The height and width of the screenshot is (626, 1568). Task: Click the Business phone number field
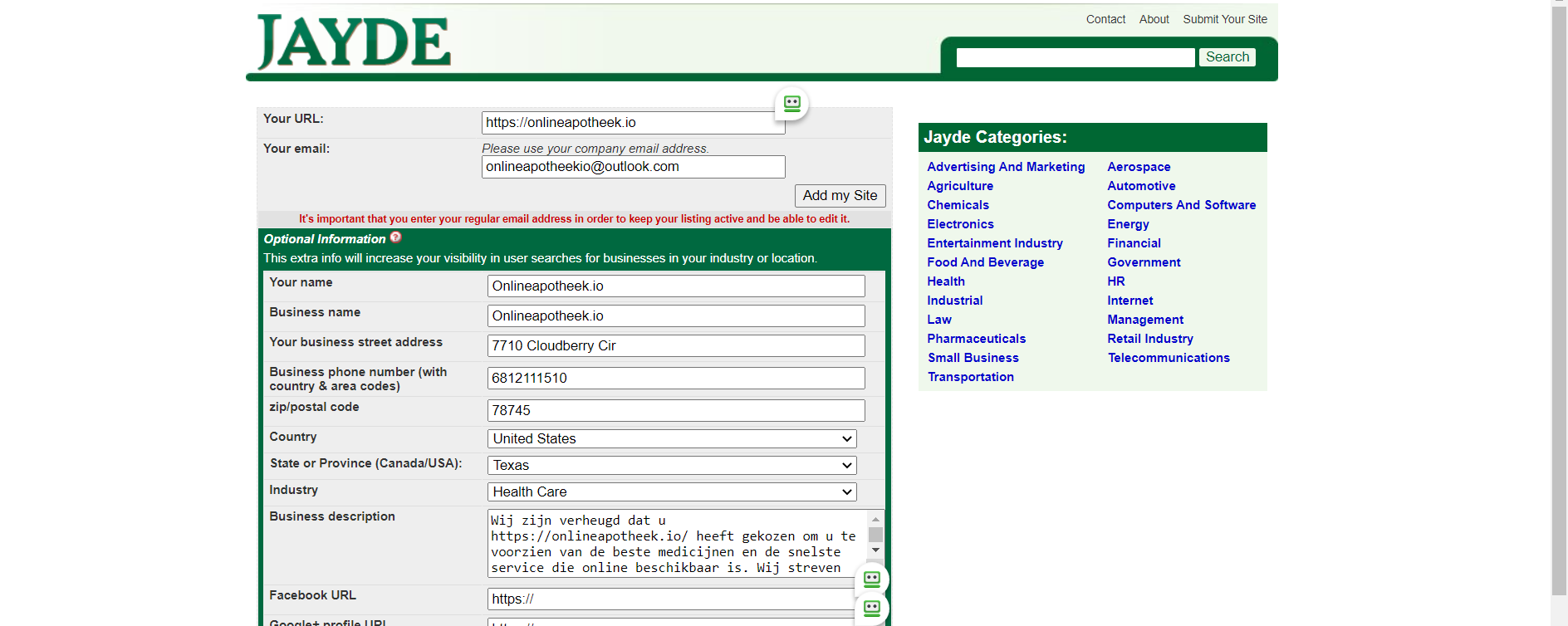pyautogui.click(x=676, y=379)
